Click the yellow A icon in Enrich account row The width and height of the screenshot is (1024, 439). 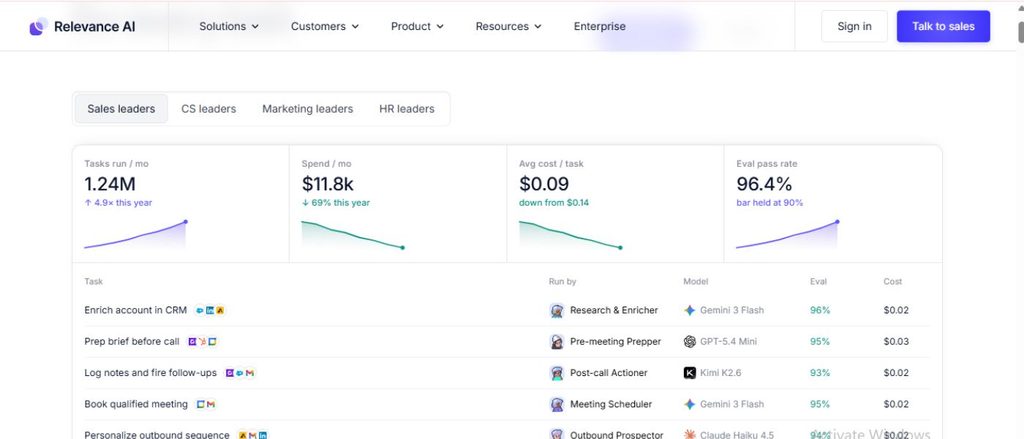[220, 310]
